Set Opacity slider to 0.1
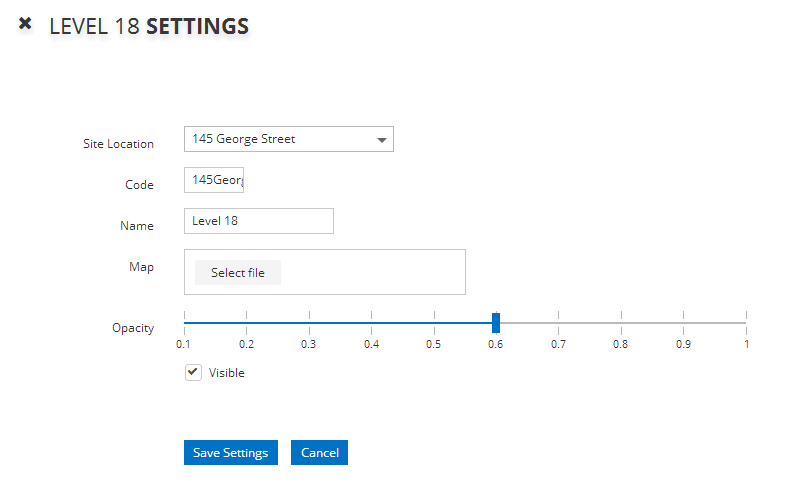 click(x=185, y=323)
